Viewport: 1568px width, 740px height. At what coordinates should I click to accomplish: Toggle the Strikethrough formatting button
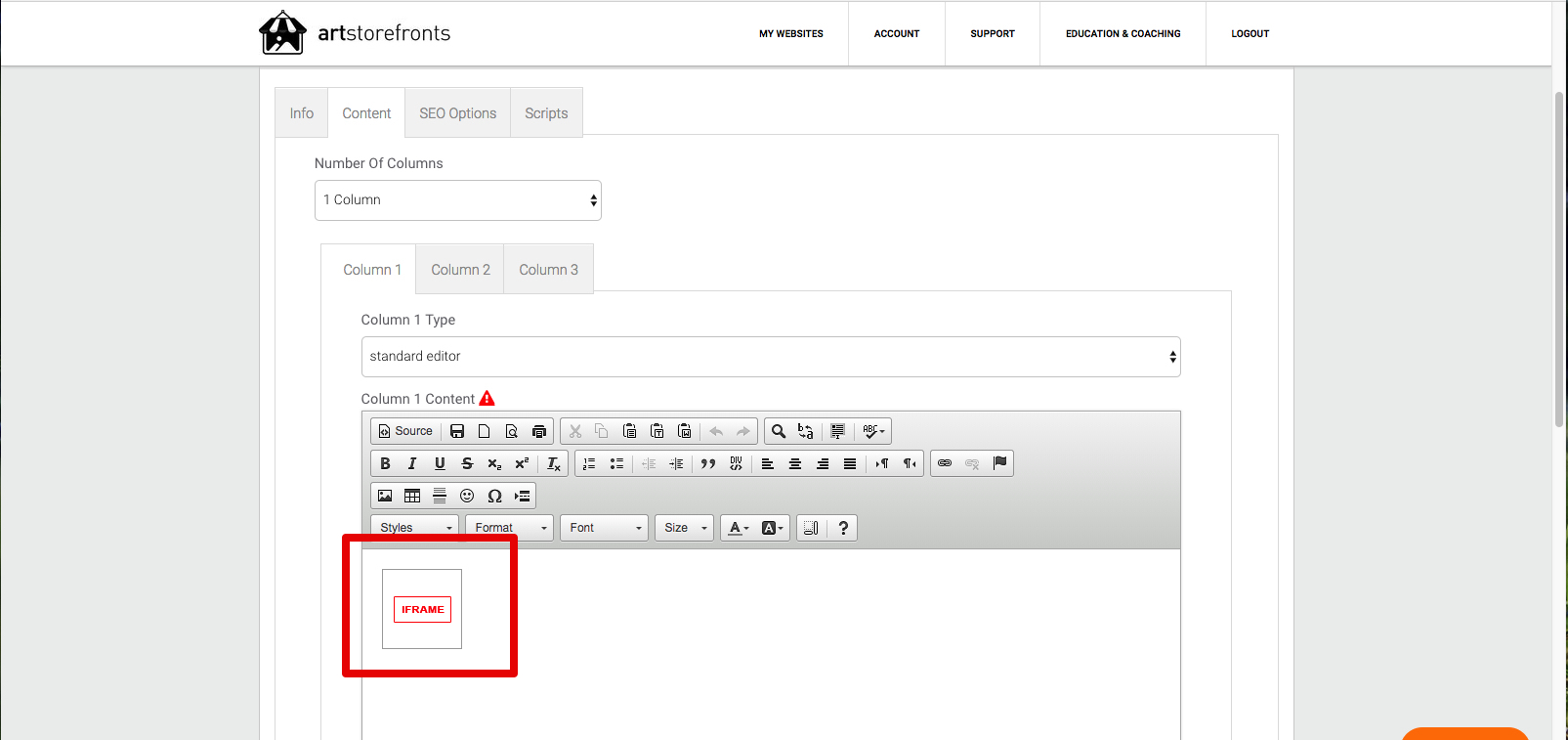point(467,463)
